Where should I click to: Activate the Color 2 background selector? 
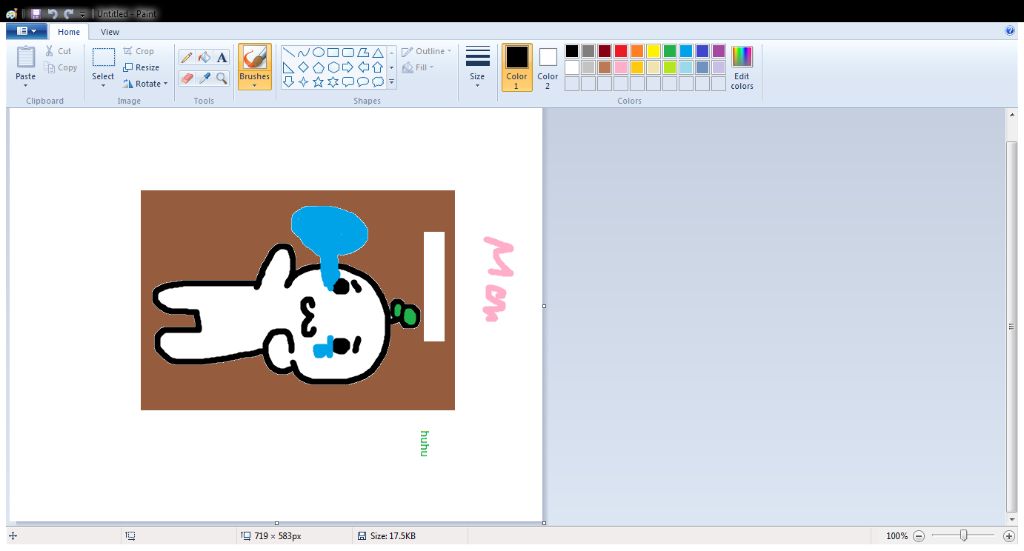[547, 67]
